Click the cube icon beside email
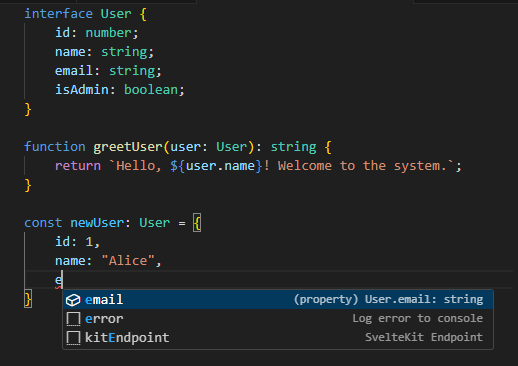This screenshot has width=518, height=366. pyautogui.click(x=73, y=300)
